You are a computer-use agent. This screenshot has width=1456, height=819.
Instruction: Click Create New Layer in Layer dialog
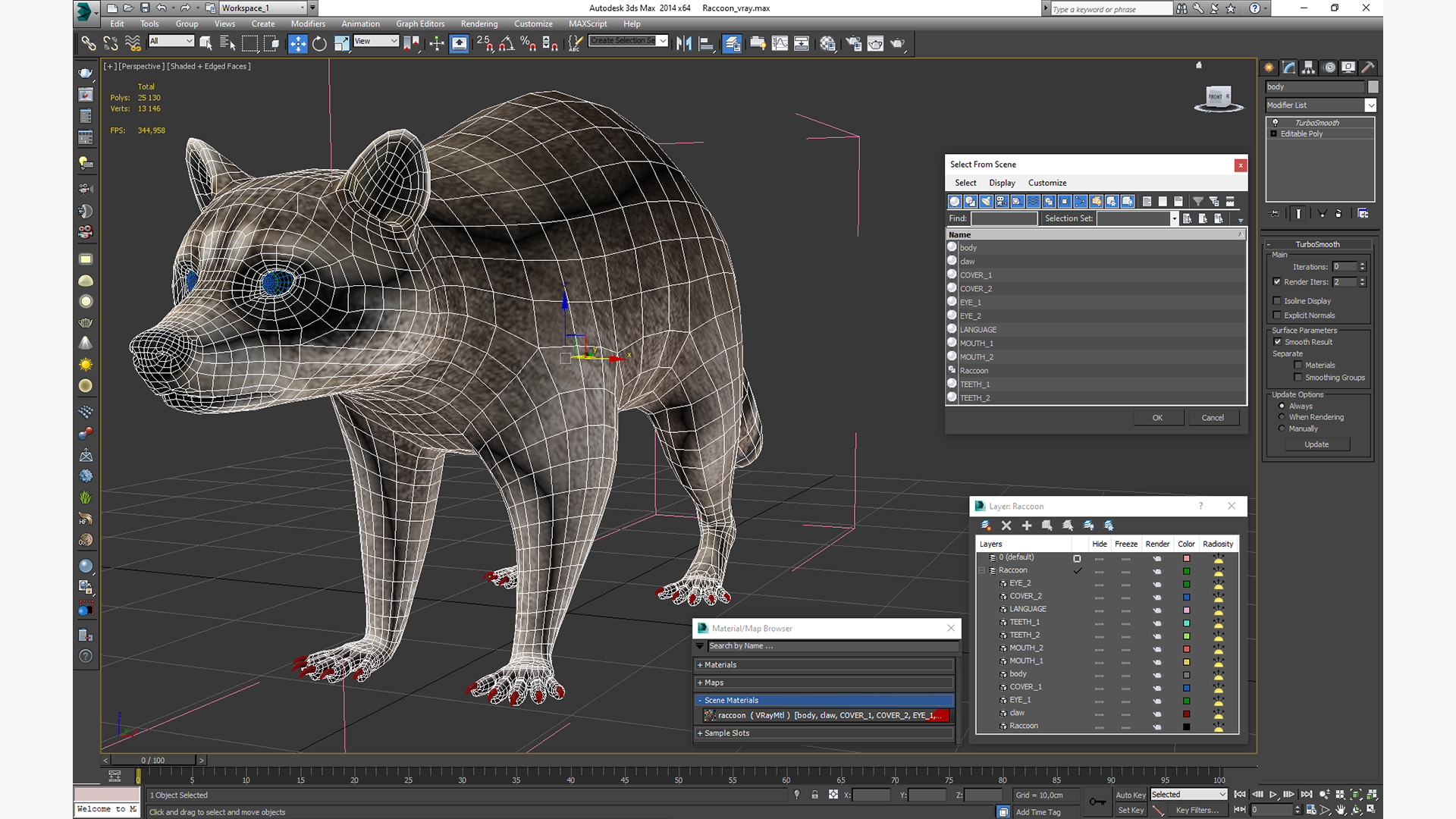[986, 525]
